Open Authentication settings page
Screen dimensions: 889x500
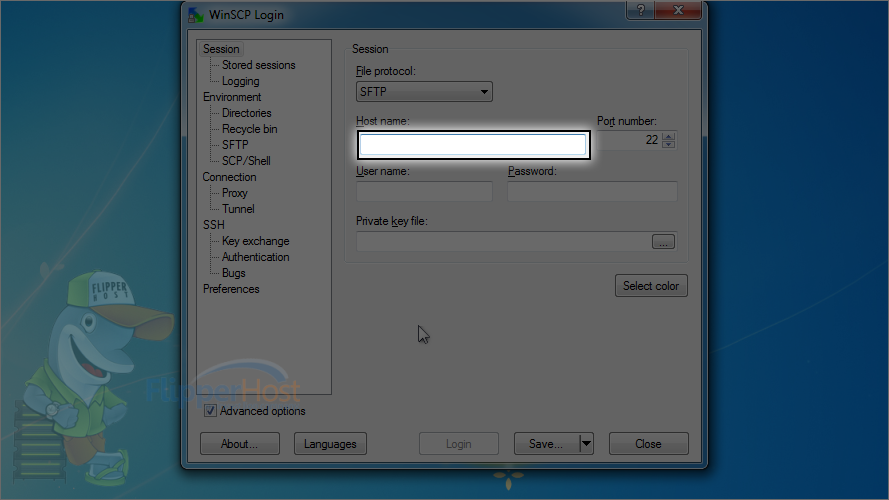(x=256, y=257)
